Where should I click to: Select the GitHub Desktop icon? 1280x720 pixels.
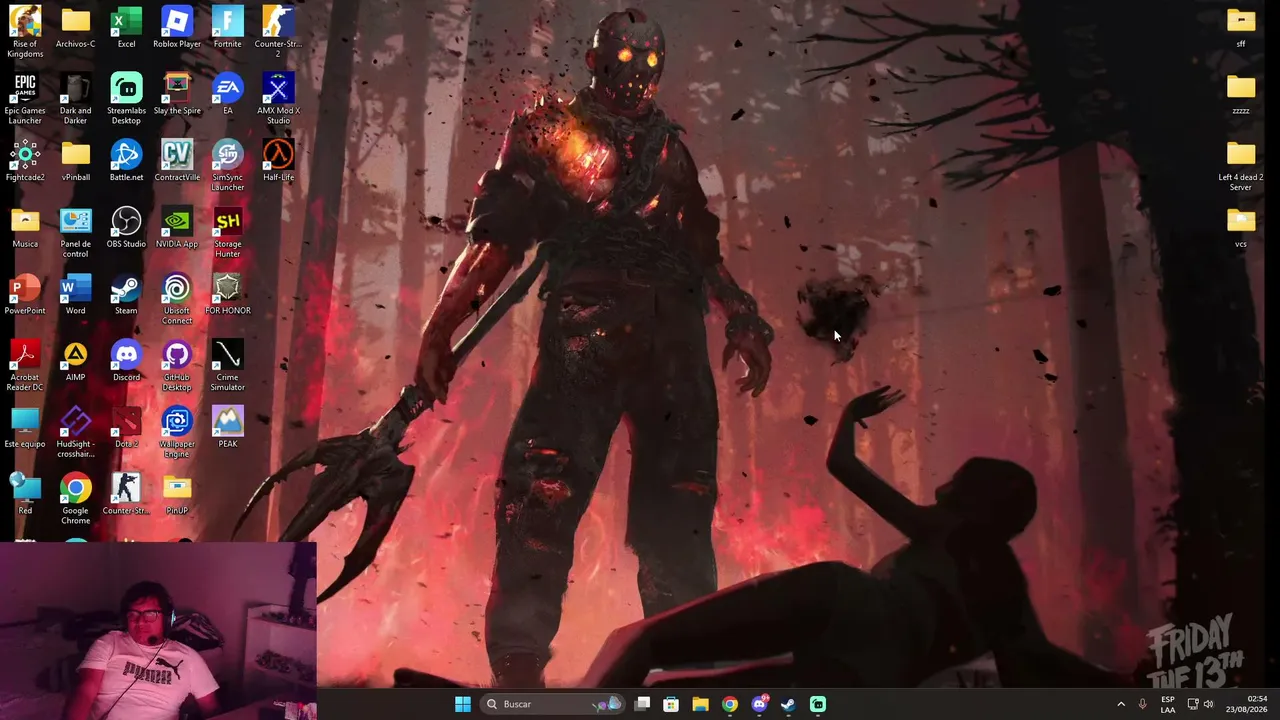(x=177, y=365)
